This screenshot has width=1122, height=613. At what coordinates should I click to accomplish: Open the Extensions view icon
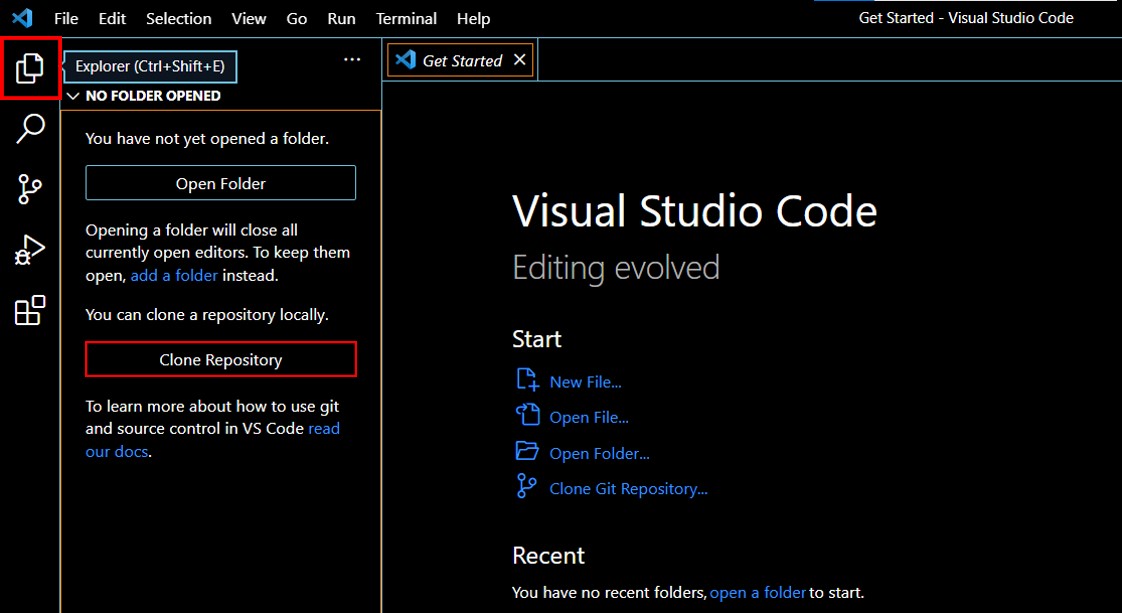[x=30, y=310]
